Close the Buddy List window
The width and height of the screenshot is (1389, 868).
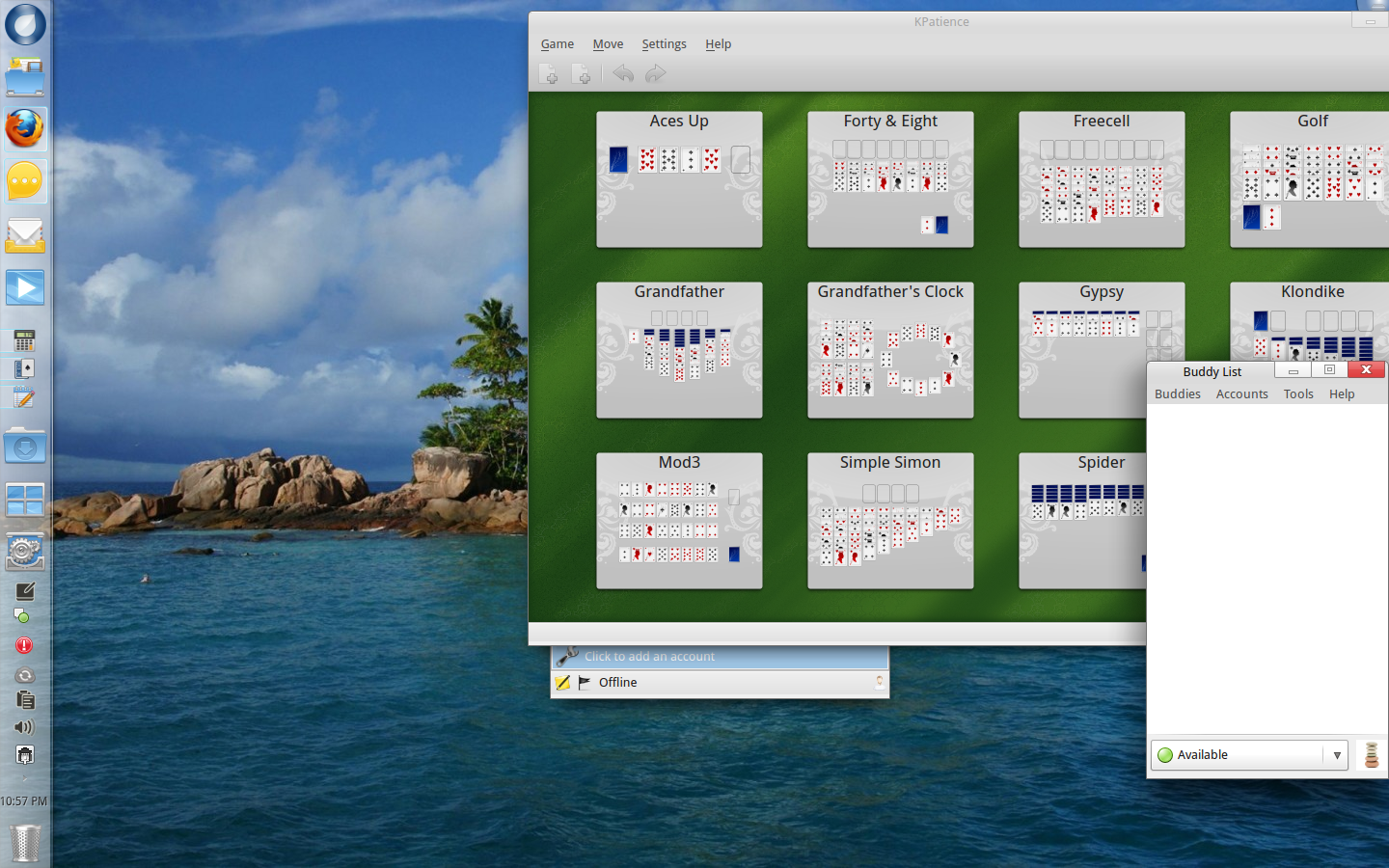point(1366,370)
